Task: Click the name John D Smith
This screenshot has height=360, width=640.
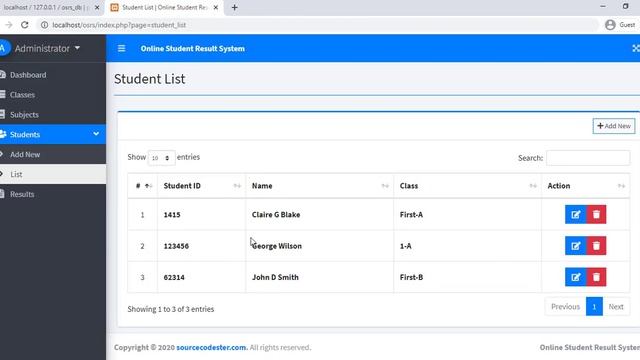Action: click(x=275, y=277)
